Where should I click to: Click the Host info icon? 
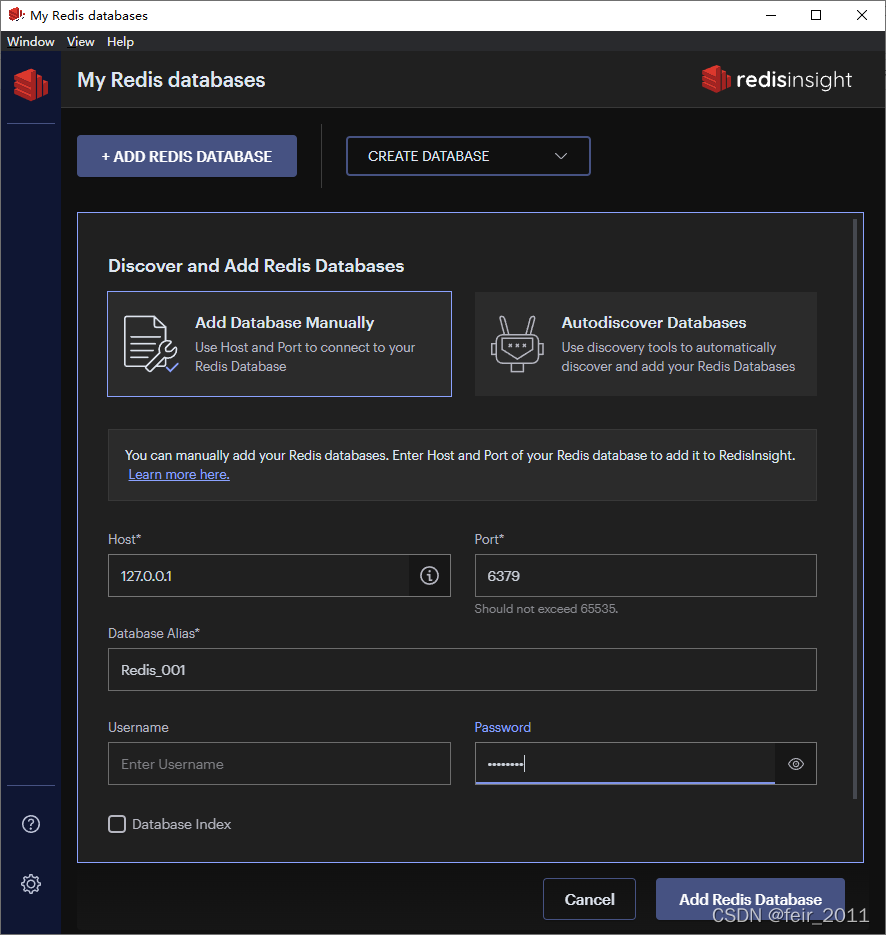point(429,575)
